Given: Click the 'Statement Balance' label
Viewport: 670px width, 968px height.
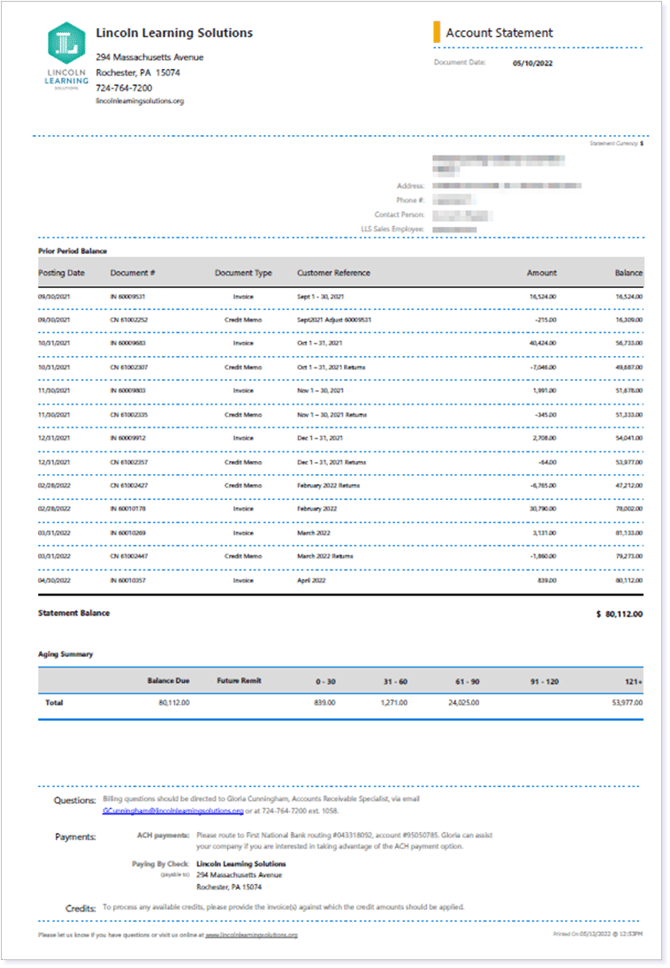Looking at the screenshot, I should [x=74, y=613].
